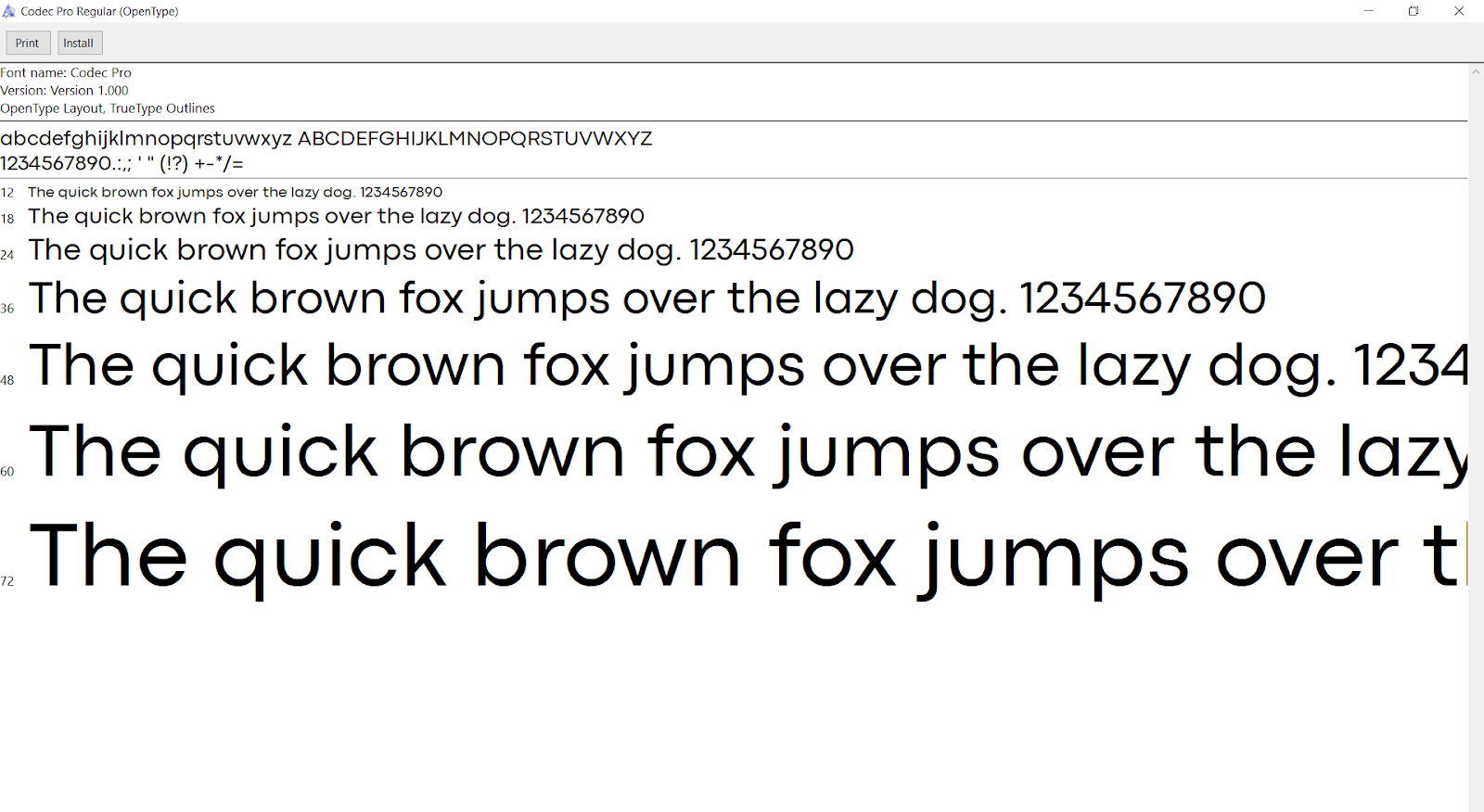Screen dimensions: 1484x812
Task: Click the size label 24
Action: click(x=7, y=255)
